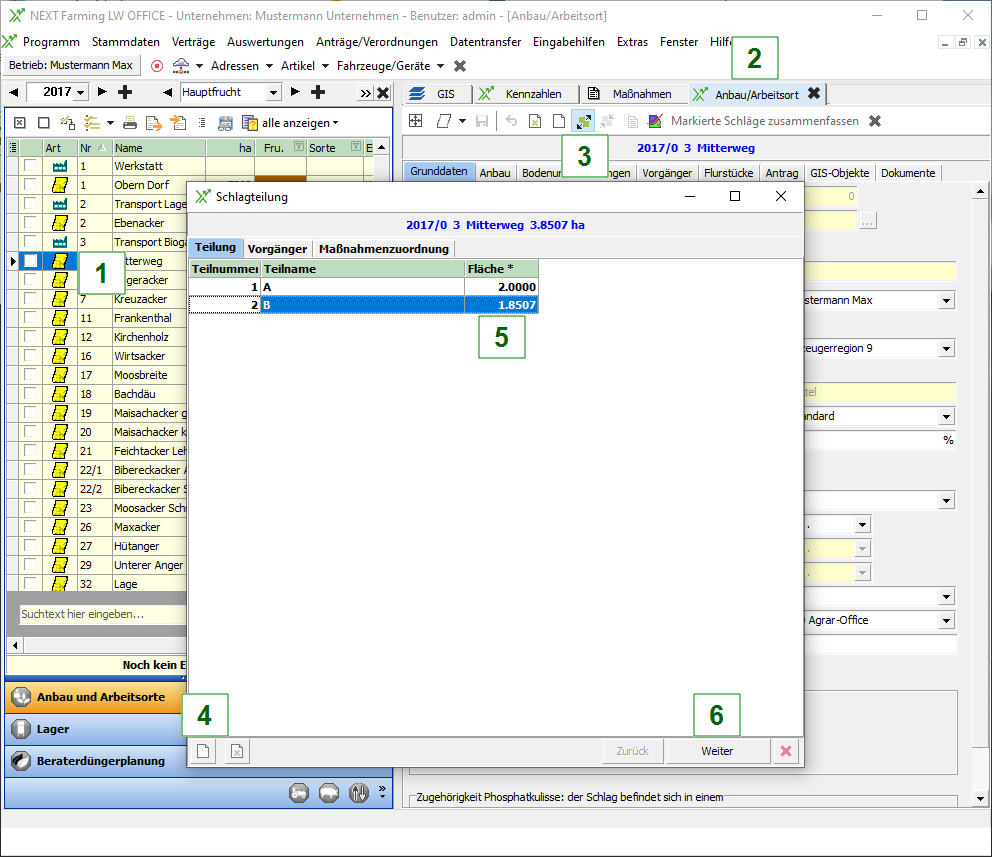Toggle the checkbox for Maxacker row
Viewport: 992px width, 857px height.
pyautogui.click(x=31, y=527)
